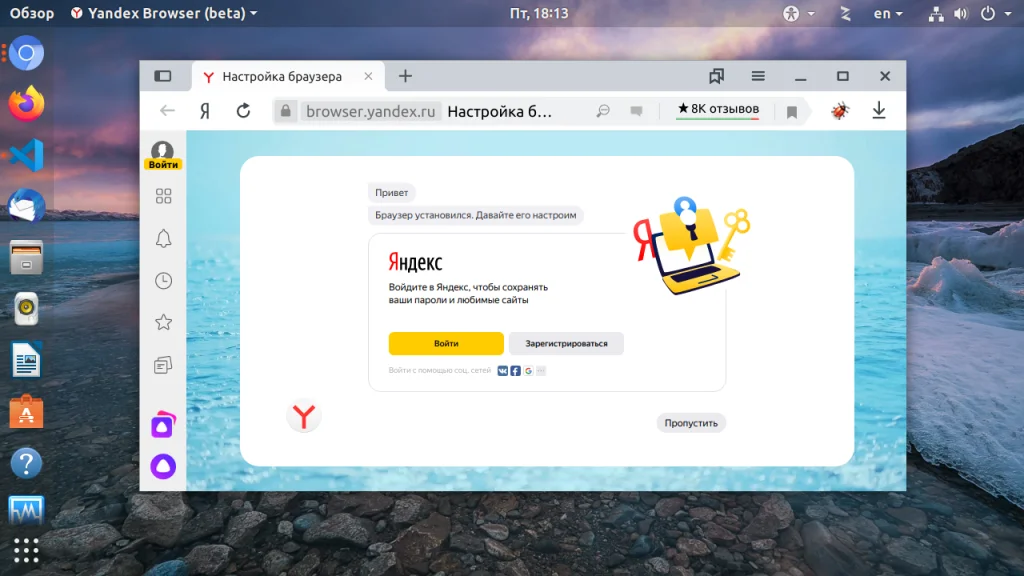The height and width of the screenshot is (576, 1024).
Task: Open the comments icon in address bar
Action: pyautogui.click(x=636, y=112)
